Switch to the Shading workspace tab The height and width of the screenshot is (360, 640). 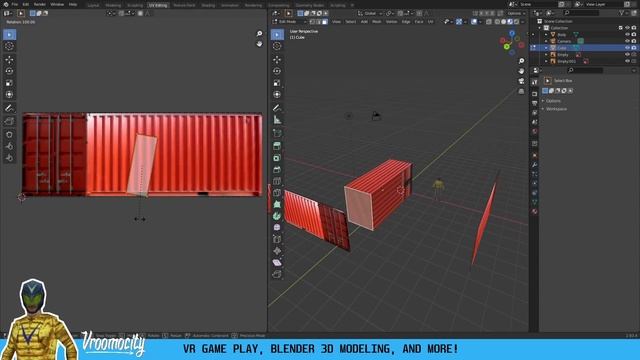[208, 5]
